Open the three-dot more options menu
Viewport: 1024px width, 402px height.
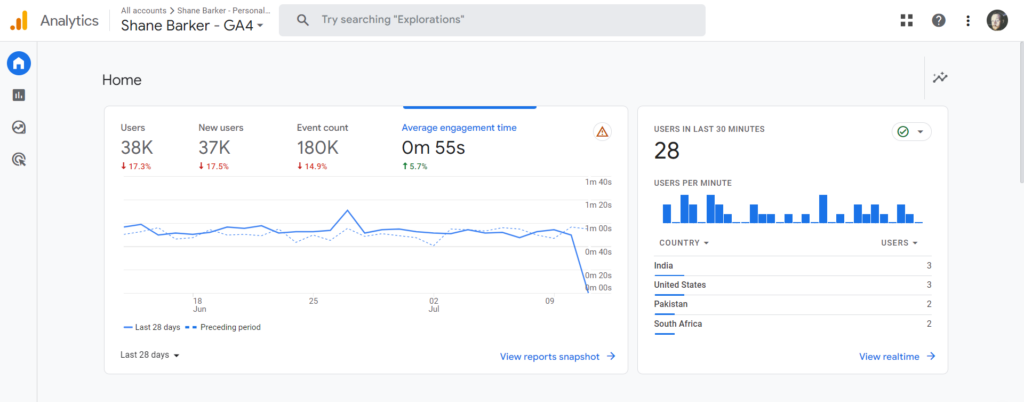pyautogui.click(x=968, y=20)
